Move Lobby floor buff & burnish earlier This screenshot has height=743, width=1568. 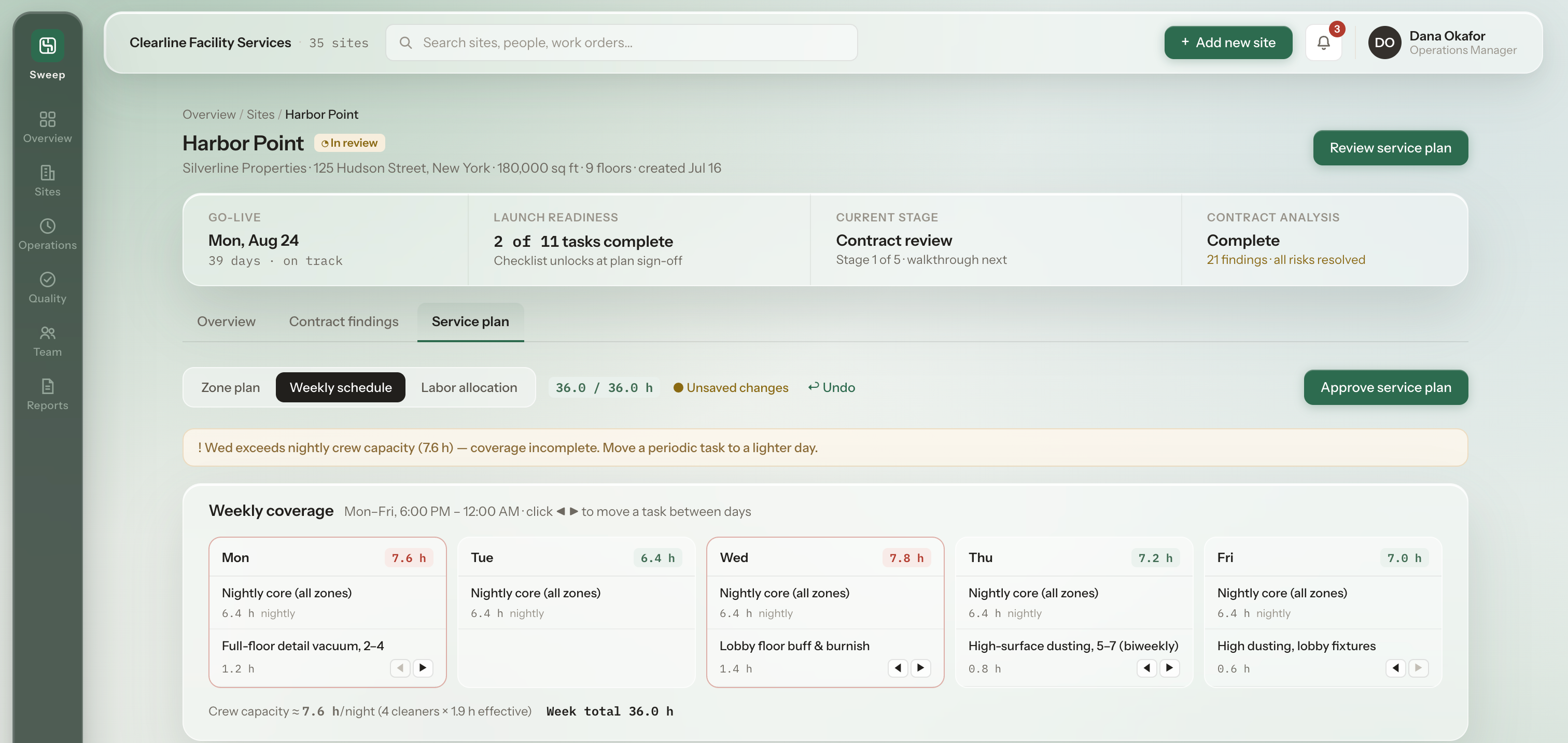[898, 667]
